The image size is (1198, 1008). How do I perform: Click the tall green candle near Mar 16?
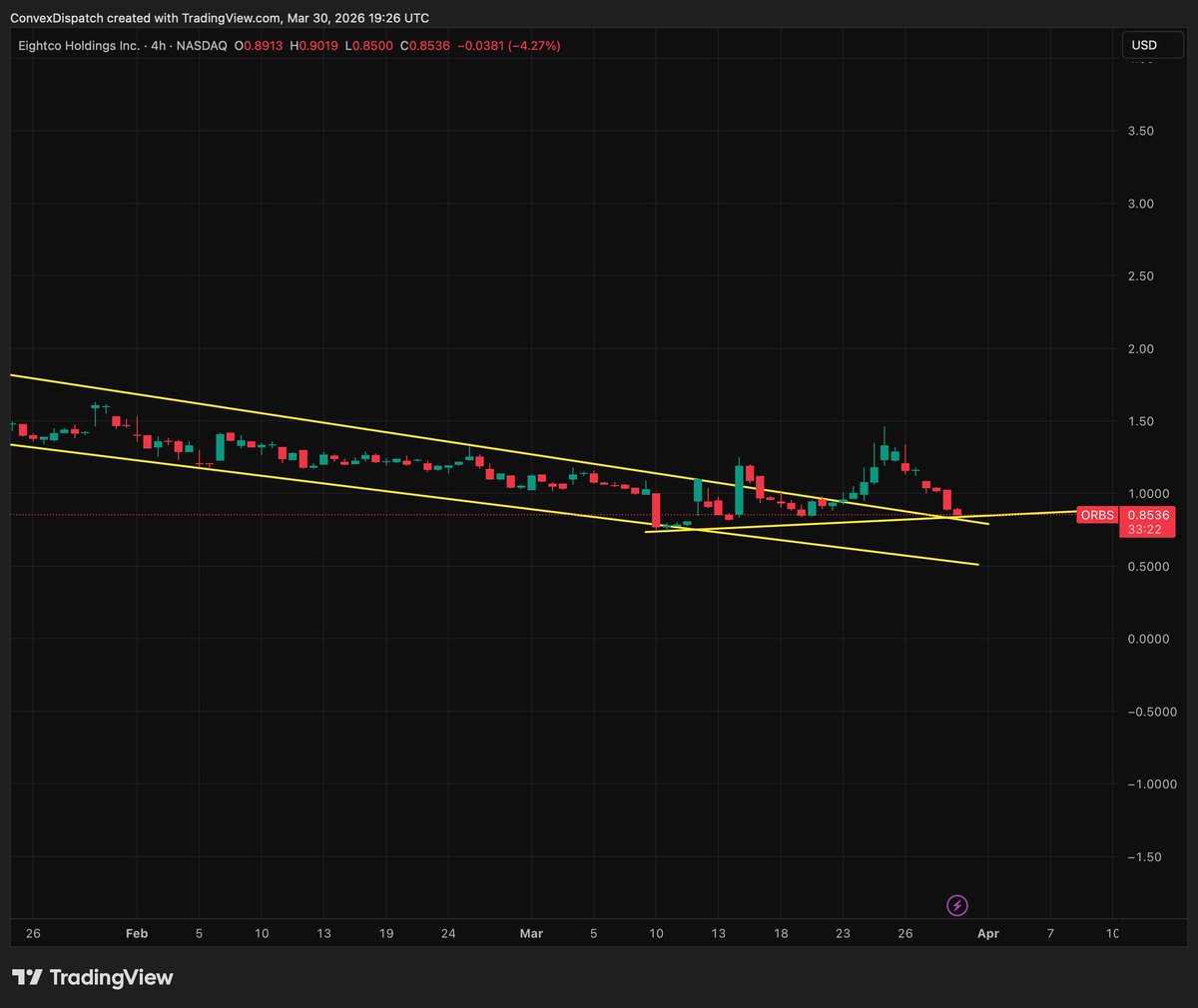739,488
